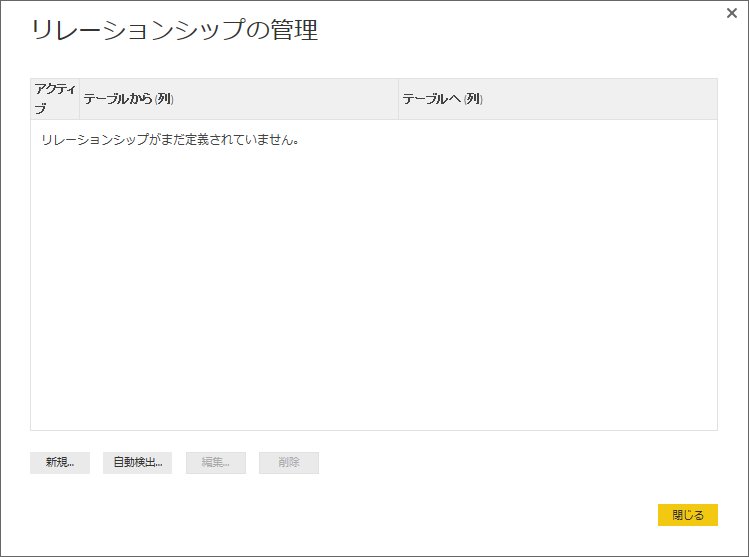This screenshot has height=557, width=749.
Task: Click the disabled 削除 button
Action: tap(289, 462)
